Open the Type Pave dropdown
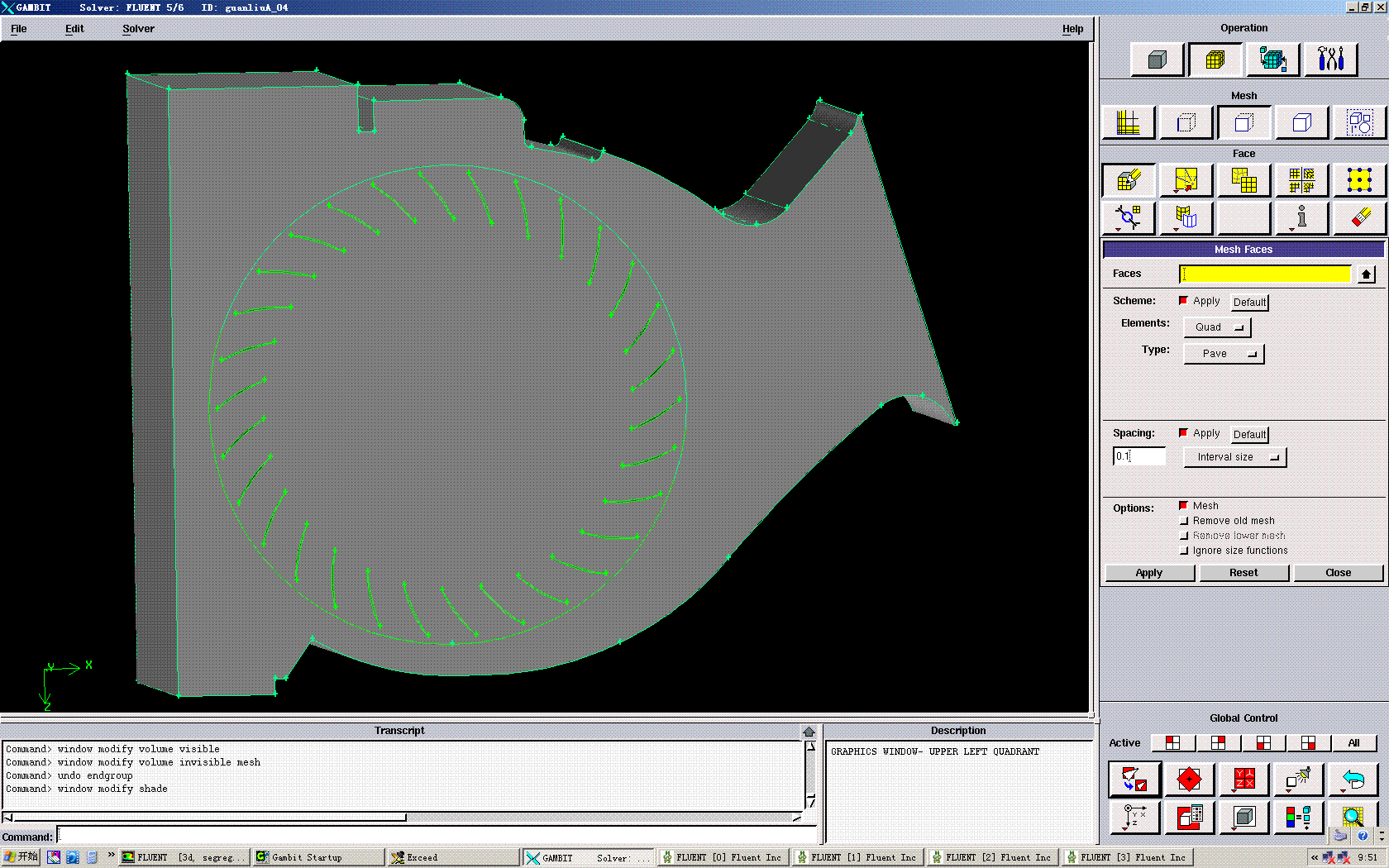This screenshot has width=1389, height=868. pos(1224,354)
